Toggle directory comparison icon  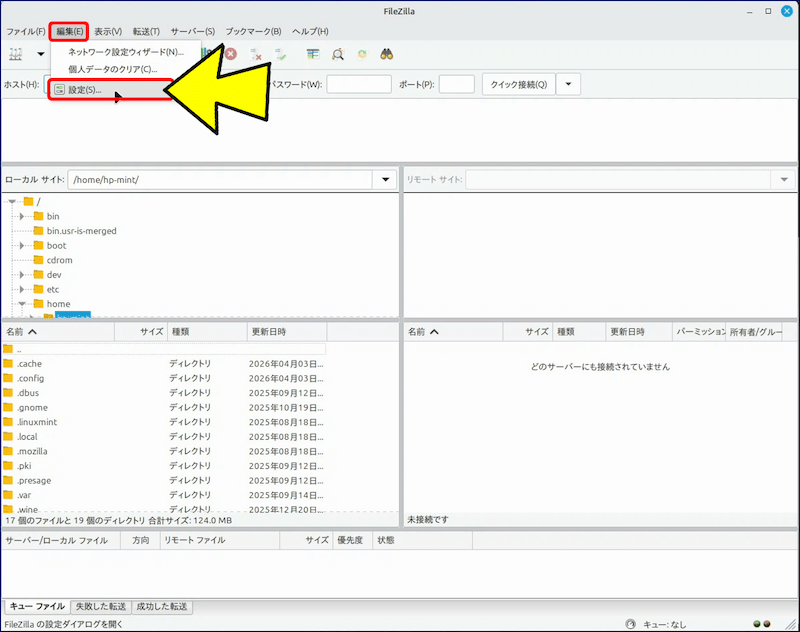click(x=338, y=54)
